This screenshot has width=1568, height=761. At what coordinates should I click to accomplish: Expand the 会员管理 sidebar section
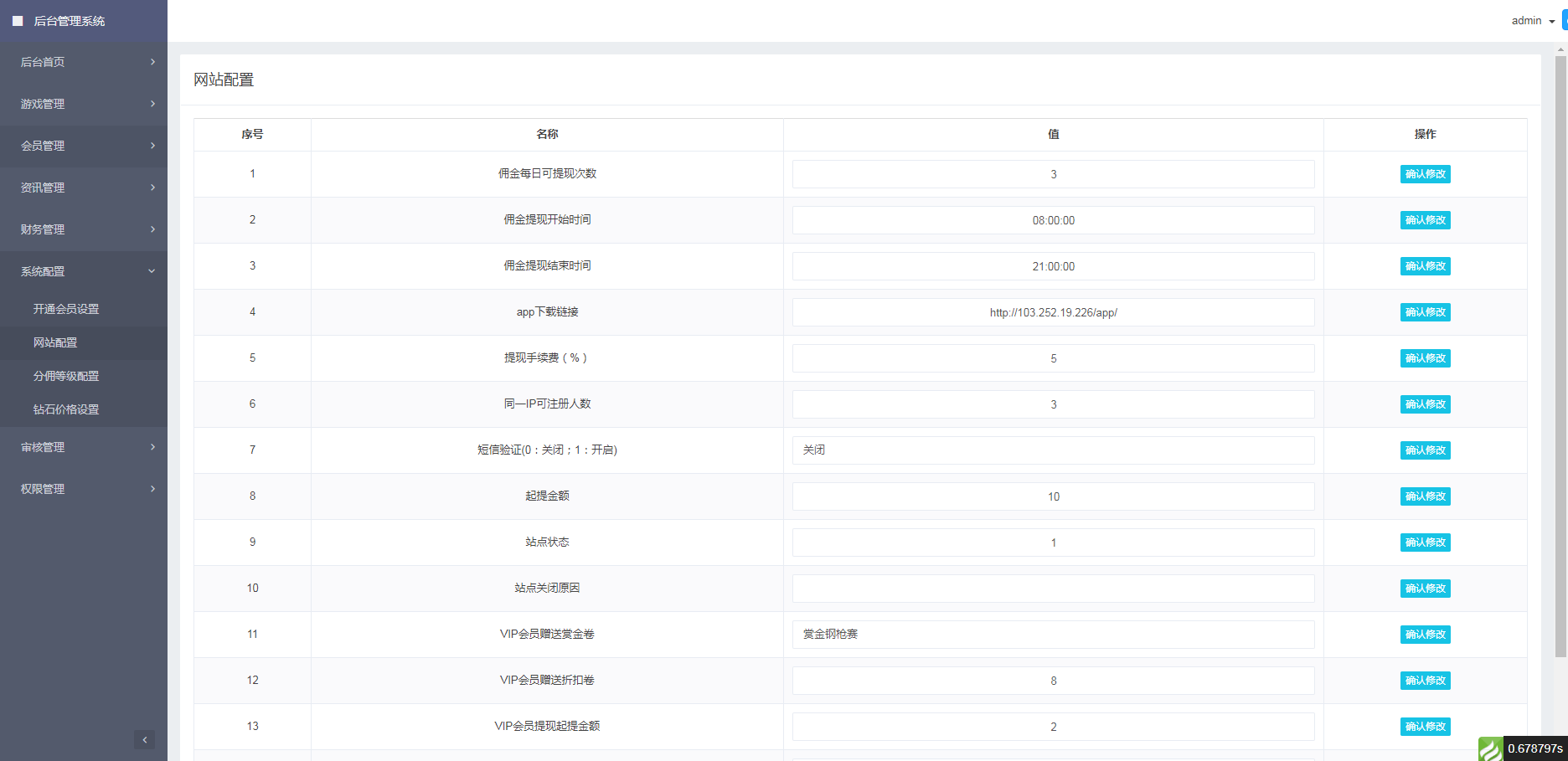pyautogui.click(x=84, y=146)
